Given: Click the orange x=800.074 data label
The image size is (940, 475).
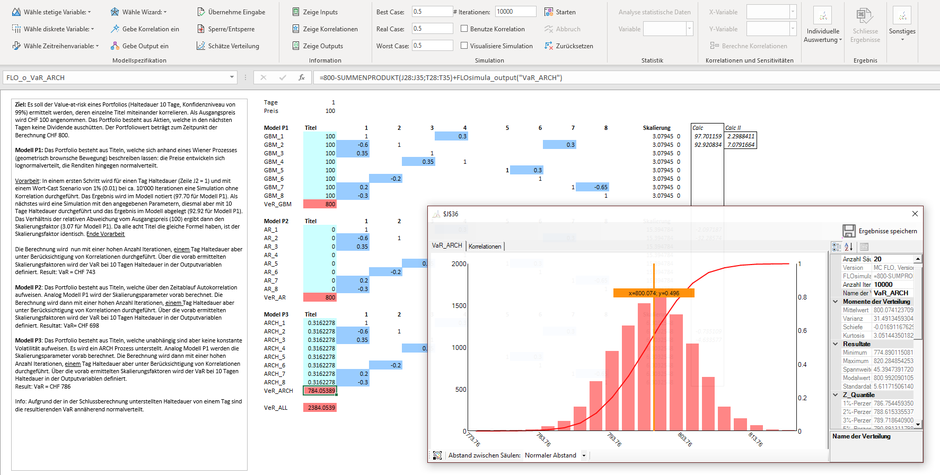Looking at the screenshot, I should [x=653, y=293].
